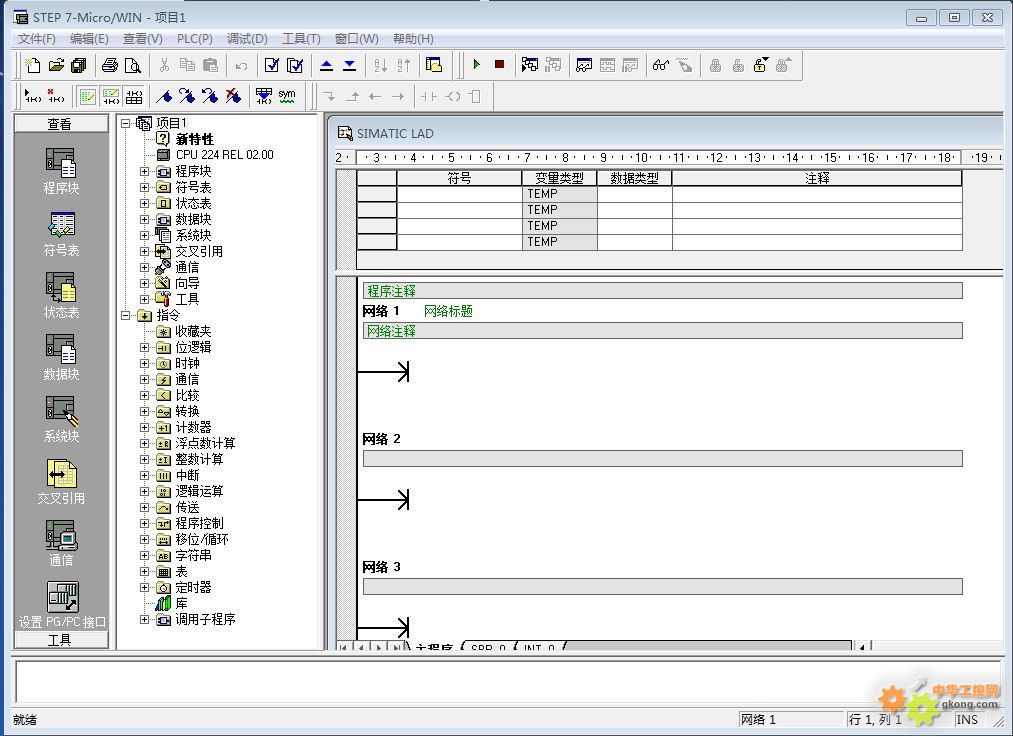1013x736 pixels.
Task: Delete the network using the toolbar icon
Action: coord(56,96)
